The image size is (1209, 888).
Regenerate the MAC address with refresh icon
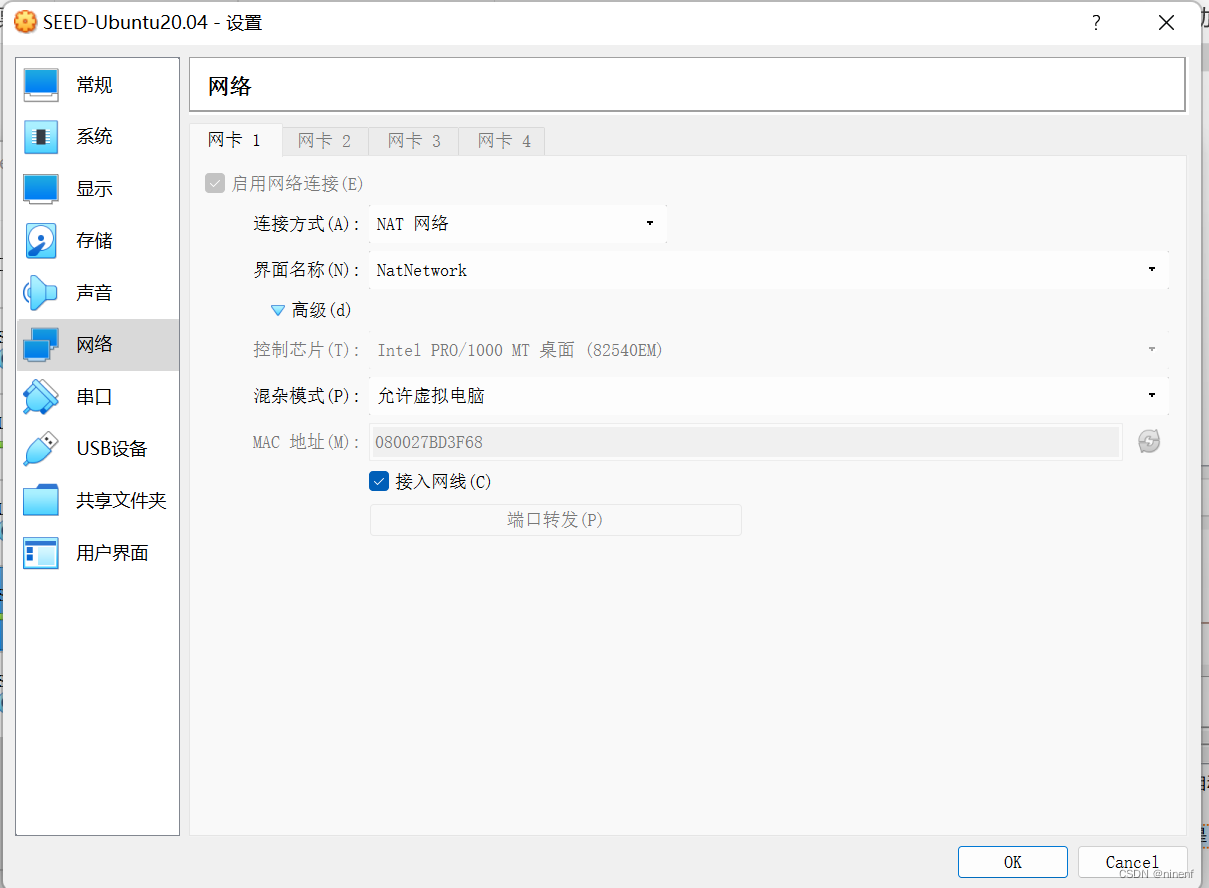tap(1148, 441)
